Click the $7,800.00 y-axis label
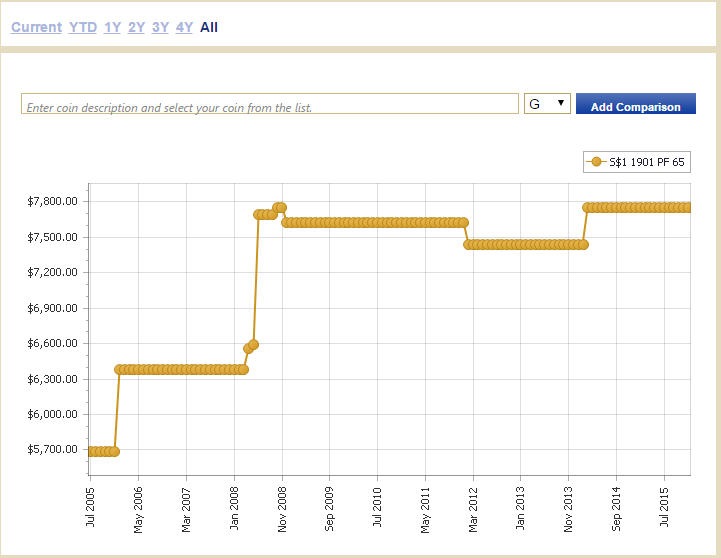The image size is (721, 558). 53,201
